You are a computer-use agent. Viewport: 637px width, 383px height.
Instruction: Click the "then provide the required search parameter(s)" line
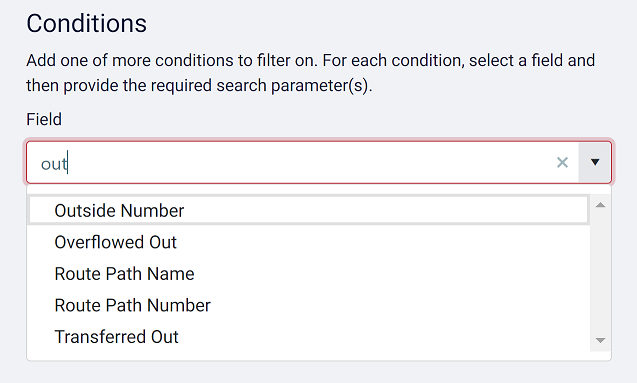pyautogui.click(x=199, y=86)
